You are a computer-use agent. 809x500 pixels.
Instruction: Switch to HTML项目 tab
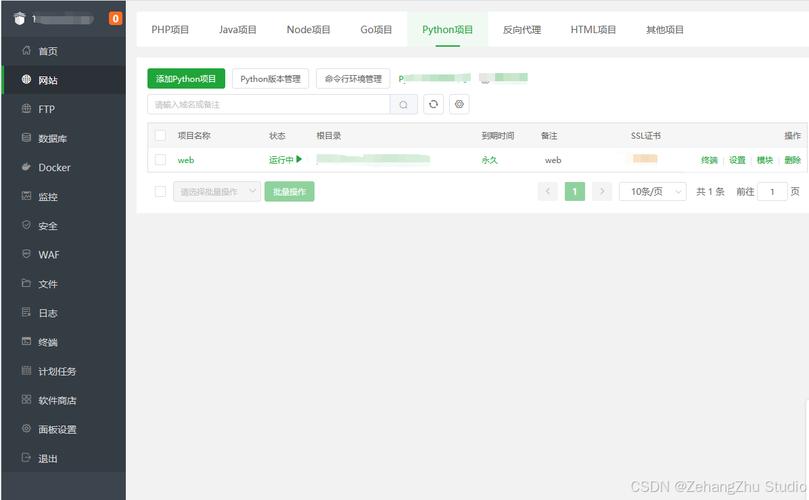click(x=593, y=29)
